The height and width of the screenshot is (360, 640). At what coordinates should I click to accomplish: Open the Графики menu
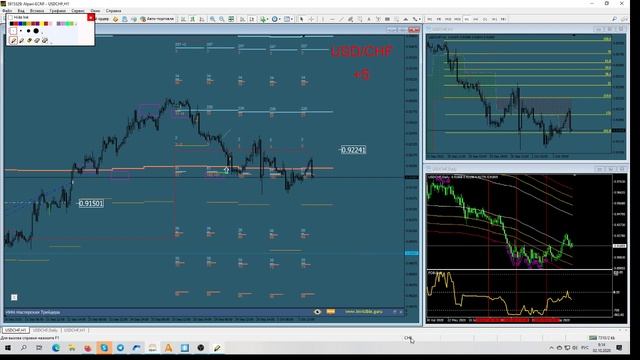[57, 11]
